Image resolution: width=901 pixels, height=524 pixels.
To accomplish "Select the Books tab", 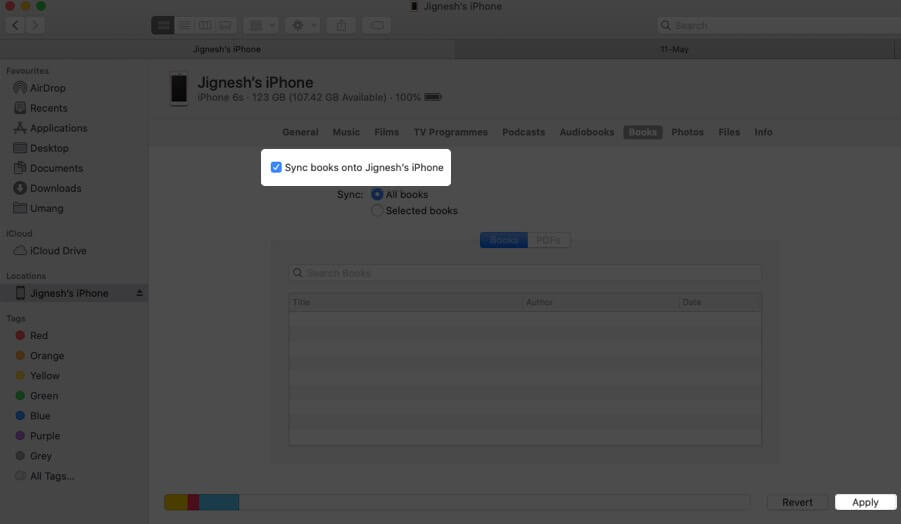I will [642, 132].
